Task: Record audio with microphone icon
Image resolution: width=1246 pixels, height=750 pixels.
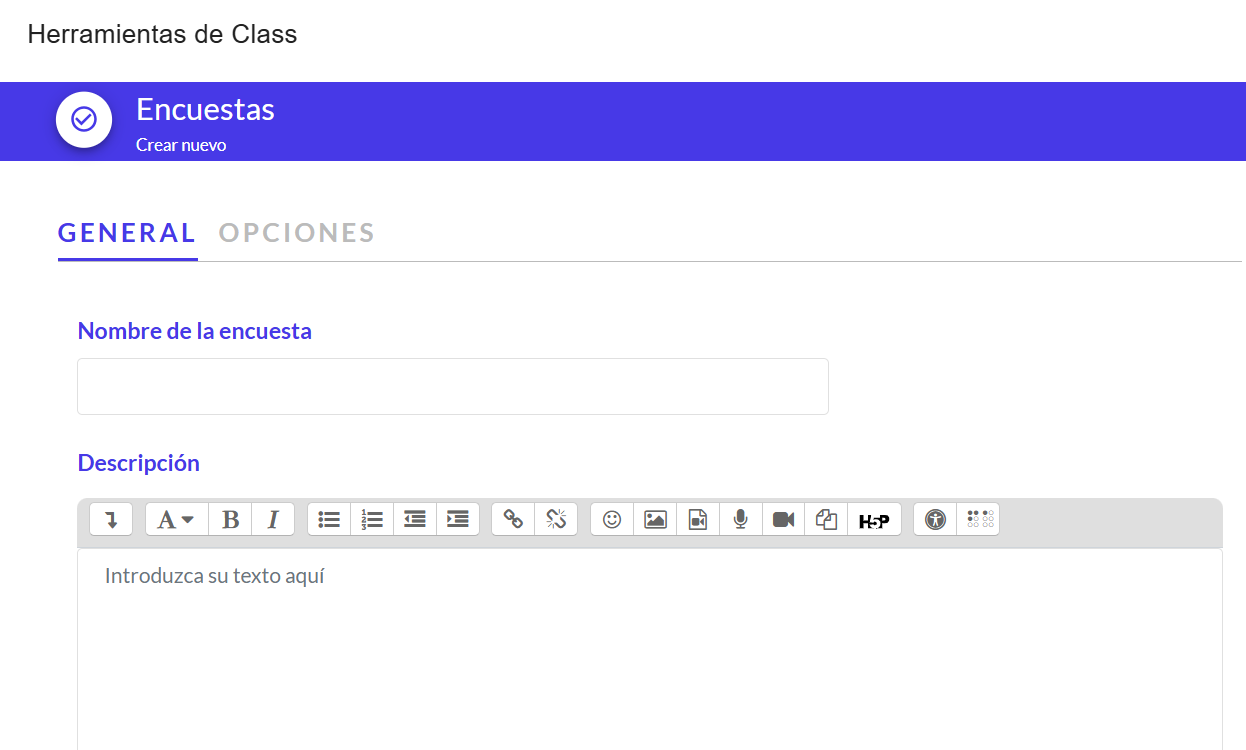Action: click(741, 519)
